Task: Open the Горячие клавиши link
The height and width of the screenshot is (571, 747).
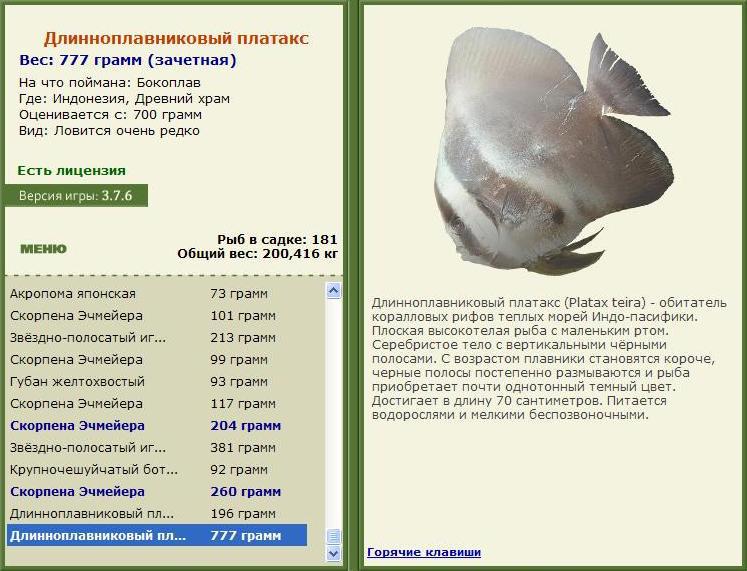Action: click(424, 552)
